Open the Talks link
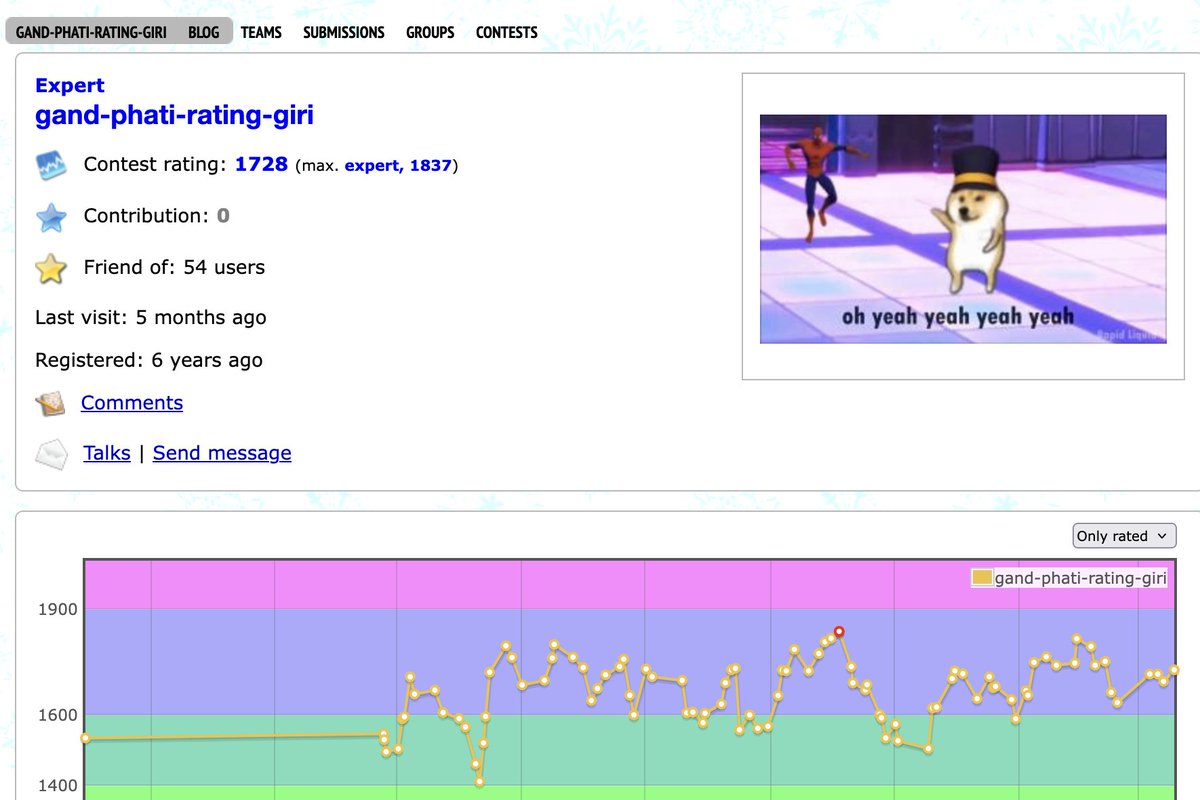The height and width of the screenshot is (800, 1200). click(x=107, y=453)
